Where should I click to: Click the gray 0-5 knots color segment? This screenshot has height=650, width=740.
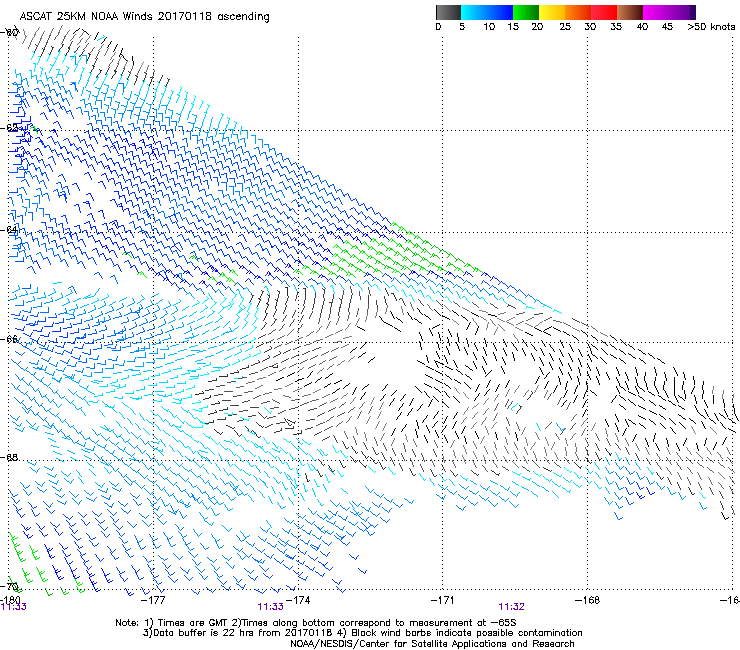pyautogui.click(x=448, y=12)
